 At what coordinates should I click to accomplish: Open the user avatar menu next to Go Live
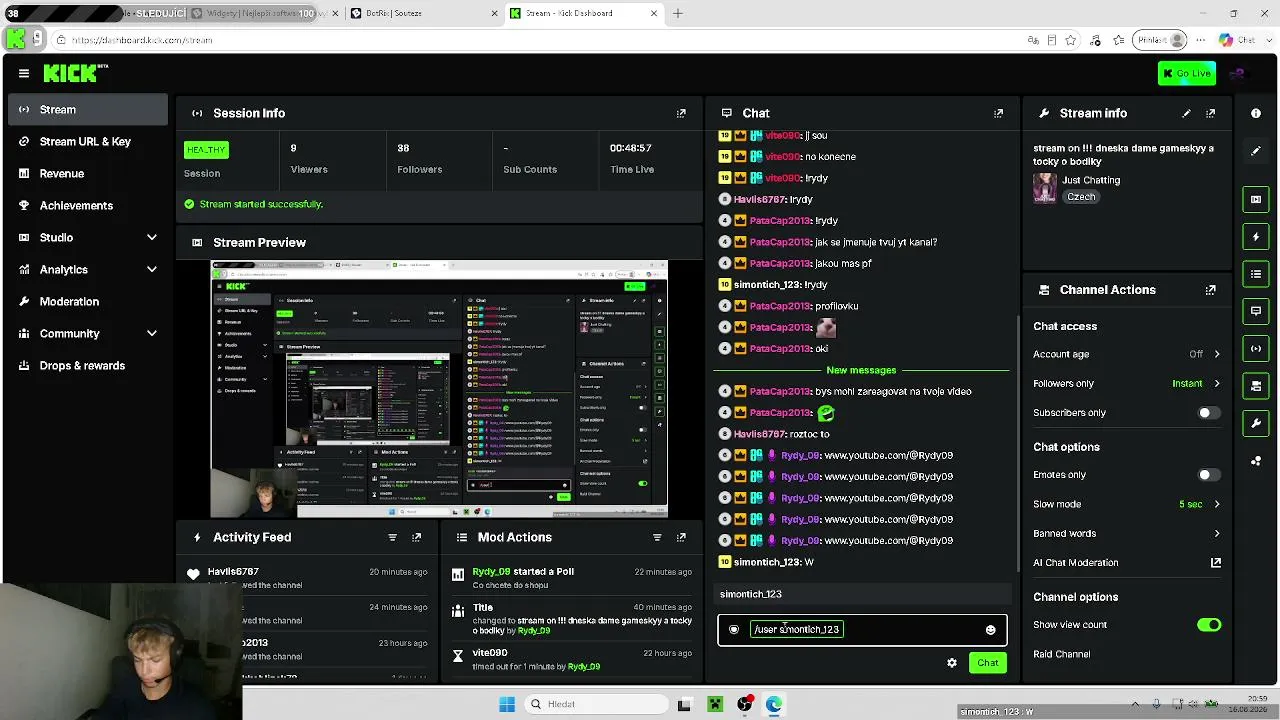tap(1238, 73)
